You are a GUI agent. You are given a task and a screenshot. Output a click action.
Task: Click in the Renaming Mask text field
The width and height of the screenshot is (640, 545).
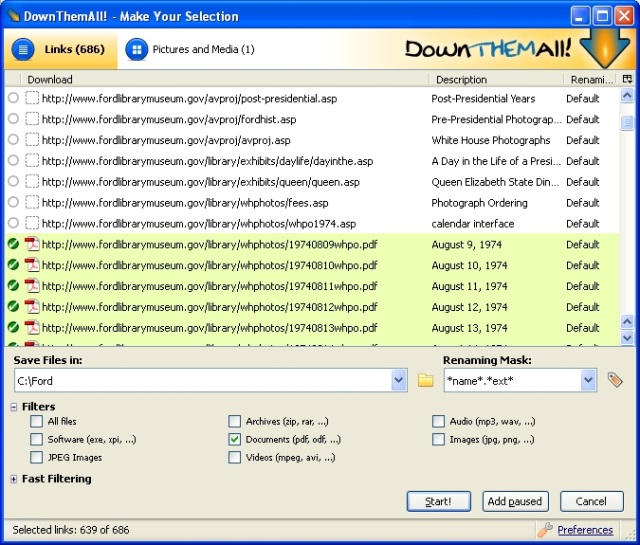coord(513,380)
